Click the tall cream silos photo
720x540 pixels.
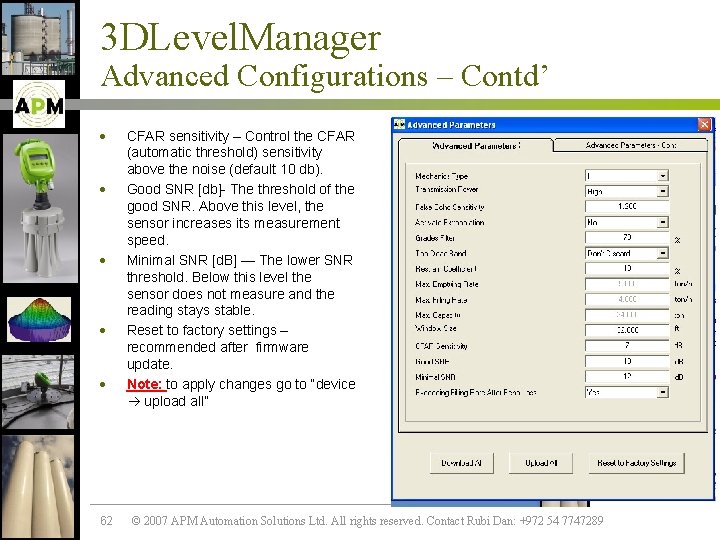(38, 487)
